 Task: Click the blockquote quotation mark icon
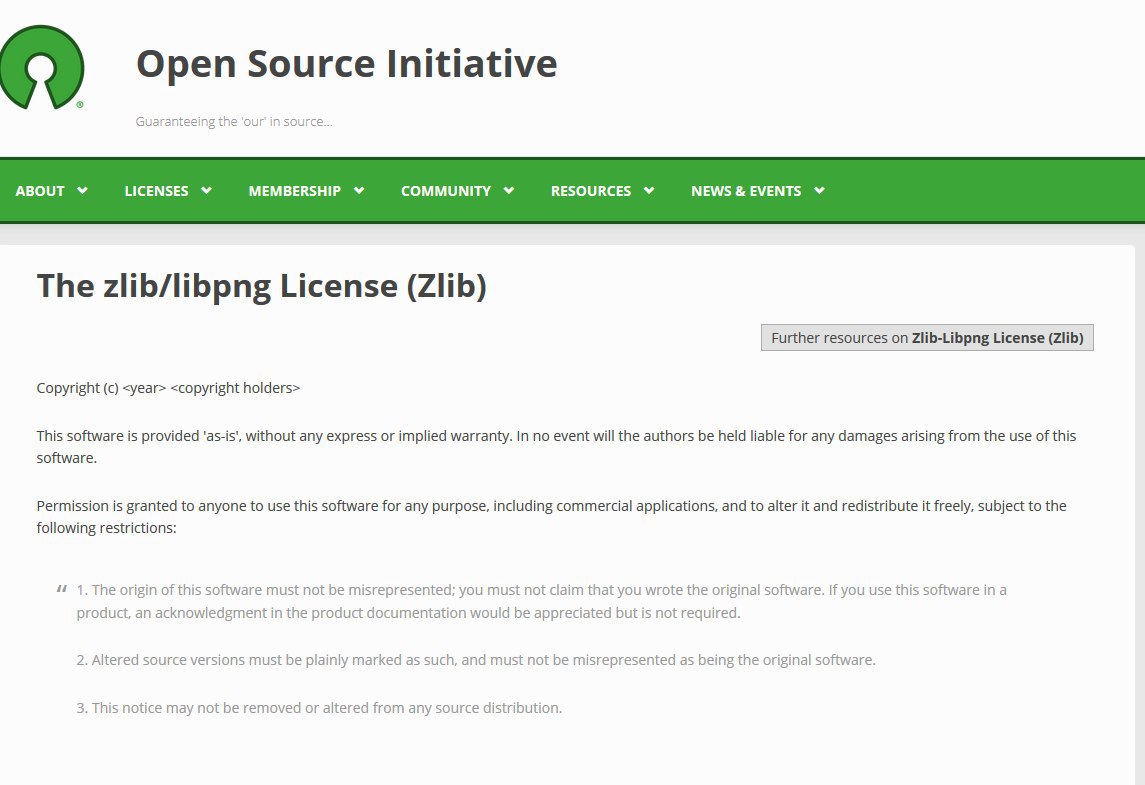(x=61, y=589)
